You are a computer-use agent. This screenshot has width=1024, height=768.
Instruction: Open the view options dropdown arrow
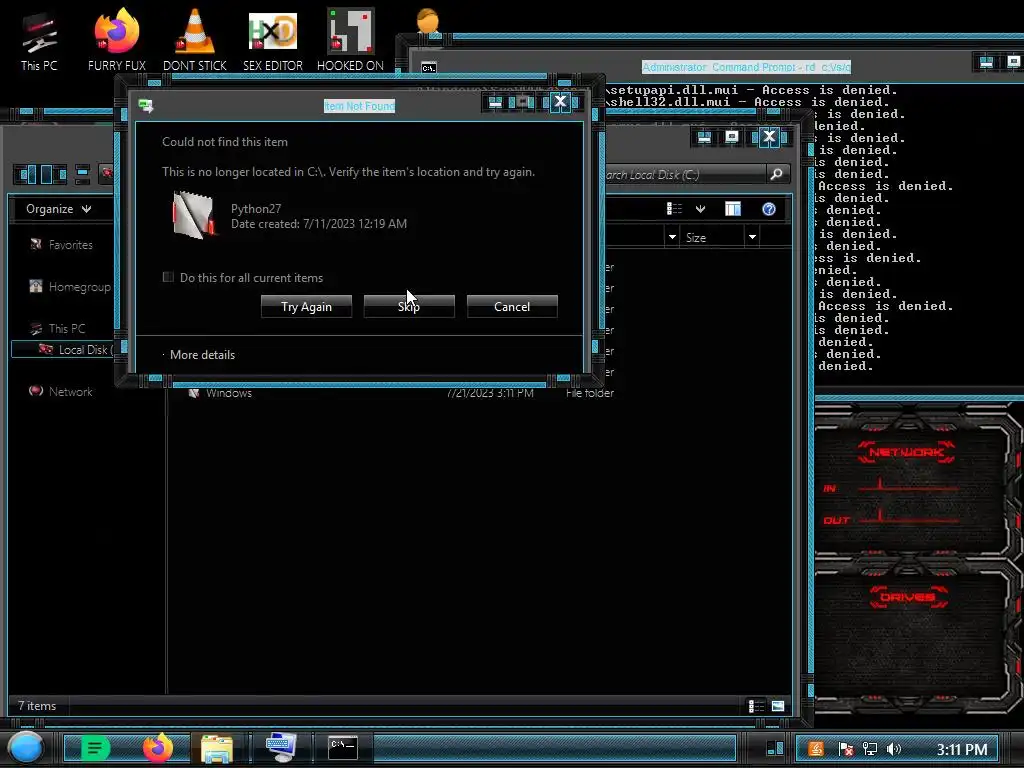(x=700, y=209)
